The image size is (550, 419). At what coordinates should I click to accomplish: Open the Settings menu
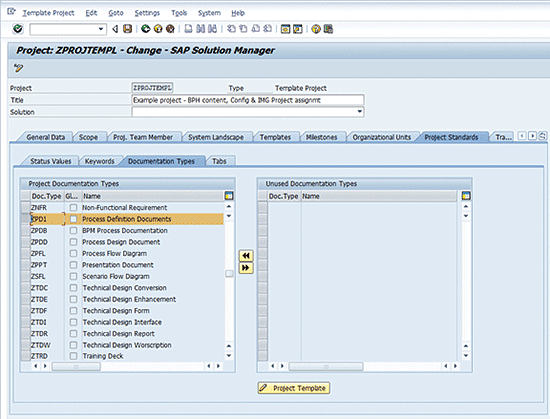tap(147, 13)
